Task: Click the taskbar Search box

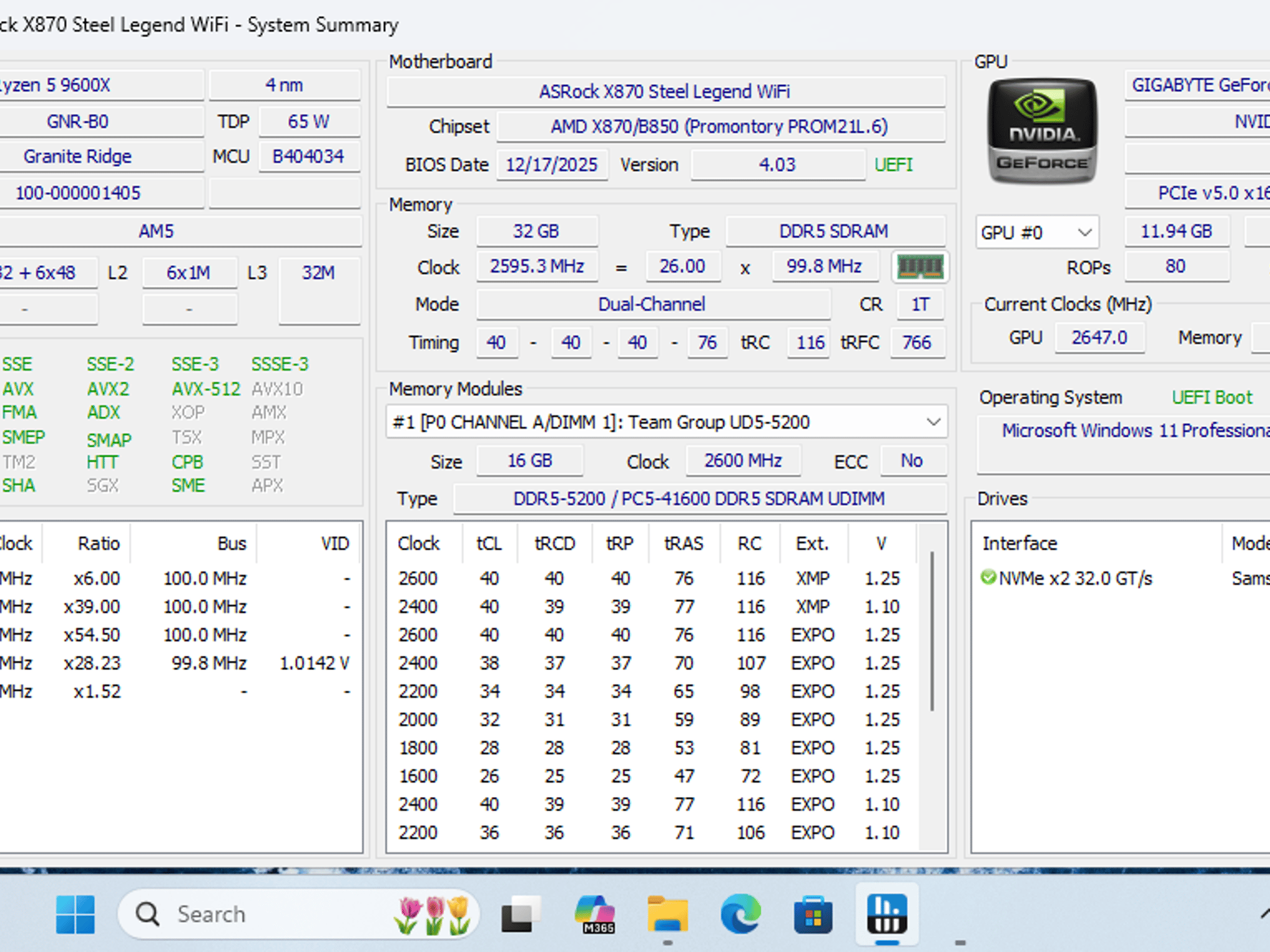Action: point(298,914)
